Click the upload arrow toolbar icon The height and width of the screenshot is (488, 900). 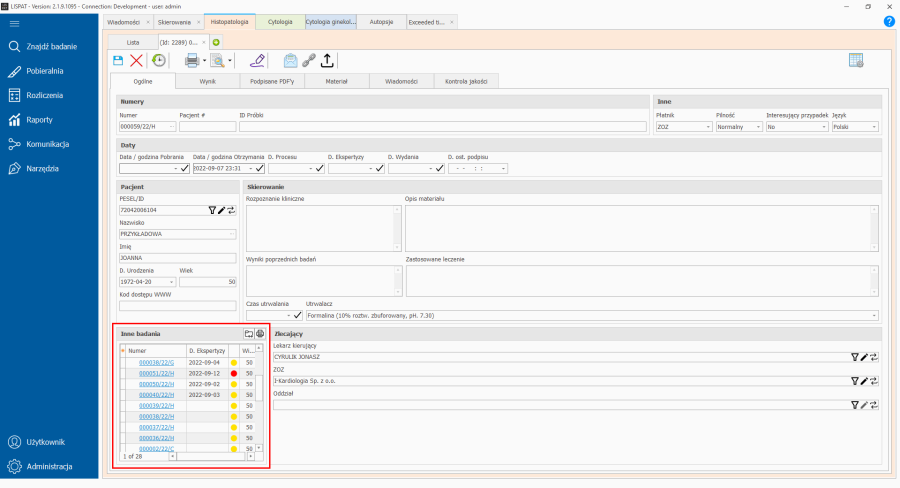(x=328, y=61)
